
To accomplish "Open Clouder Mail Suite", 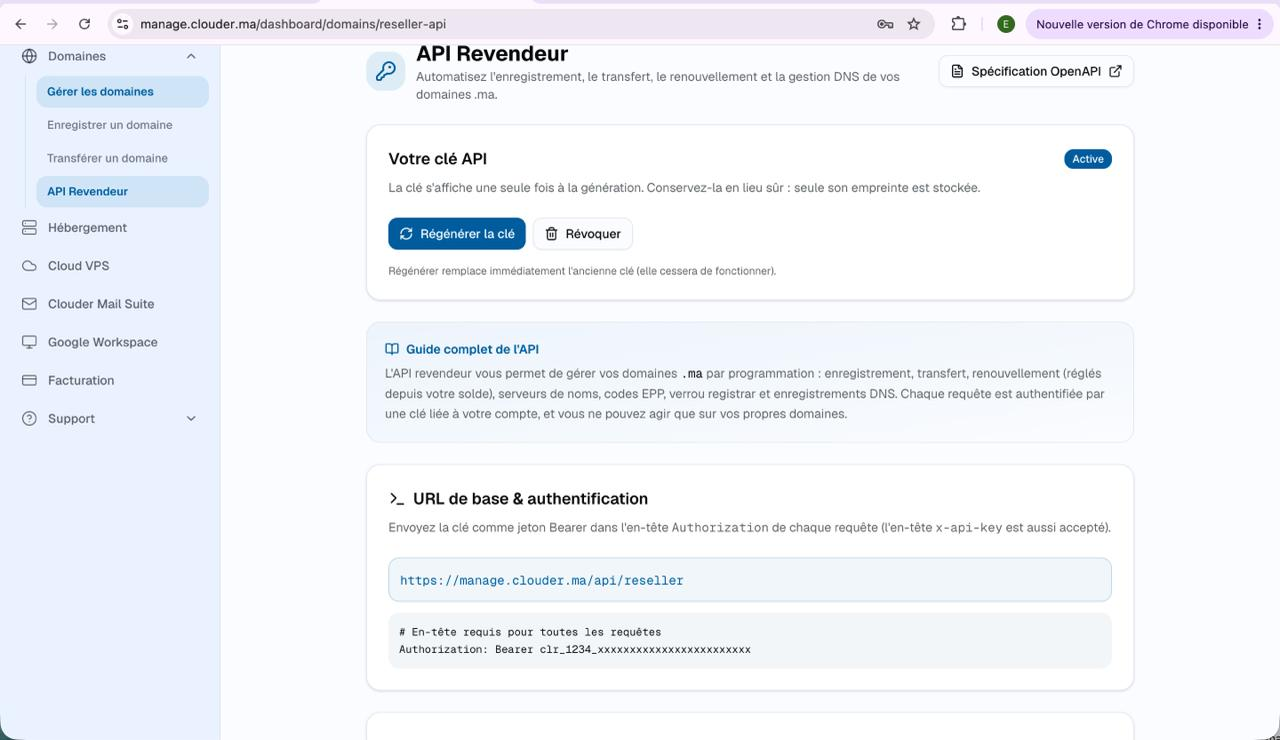I will pos(110,304).
